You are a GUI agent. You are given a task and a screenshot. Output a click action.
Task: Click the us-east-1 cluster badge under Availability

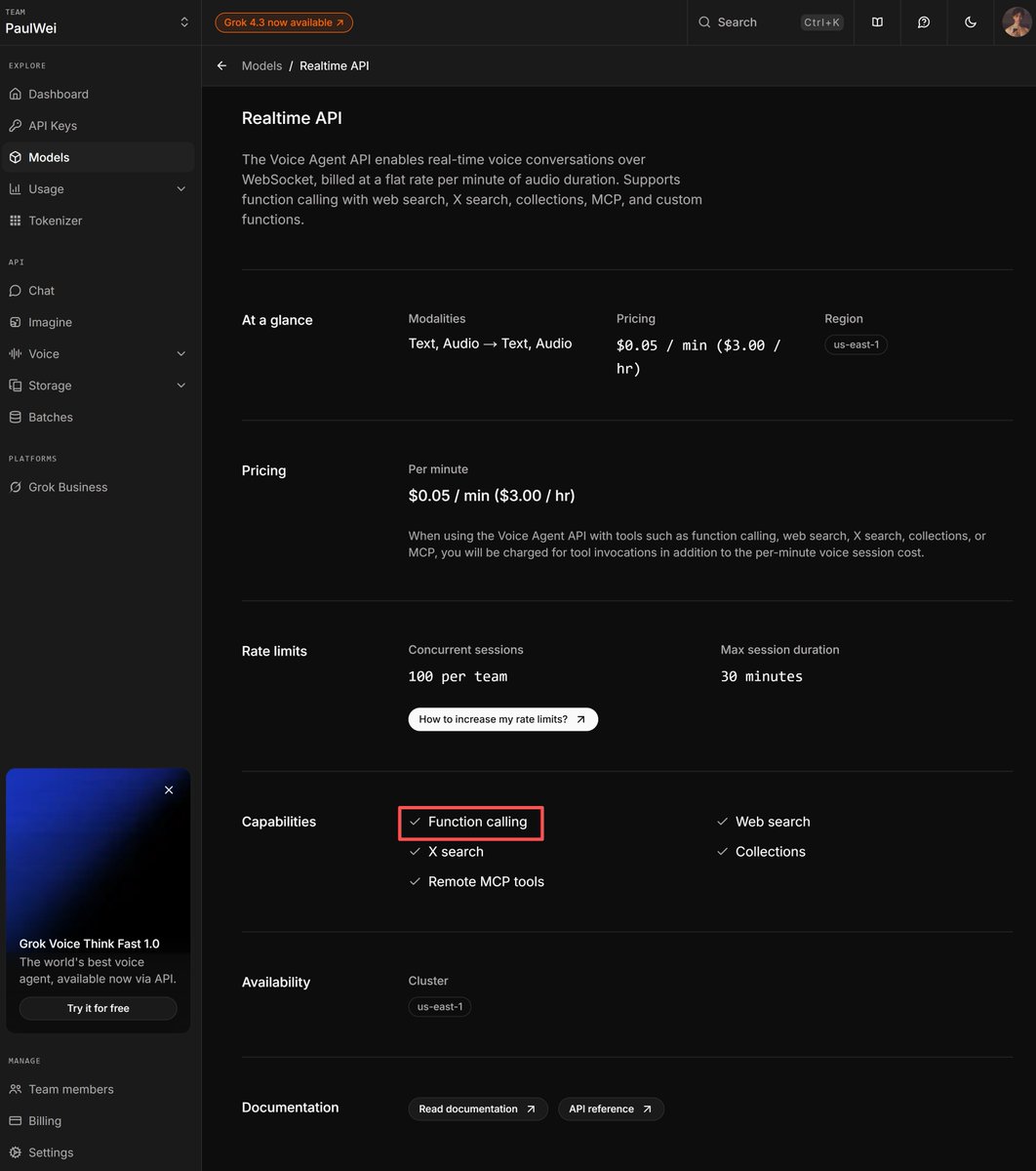[440, 1006]
